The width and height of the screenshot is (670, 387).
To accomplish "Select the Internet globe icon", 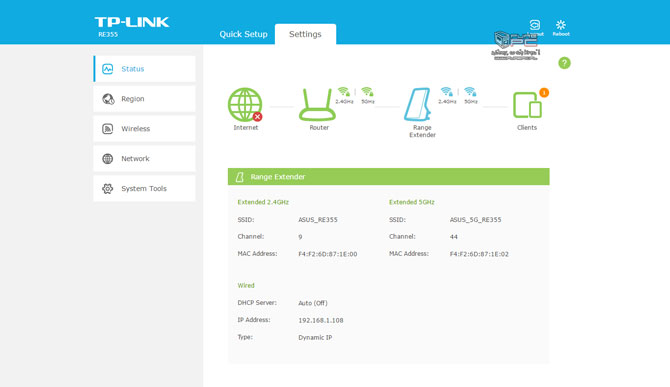I will coord(244,105).
